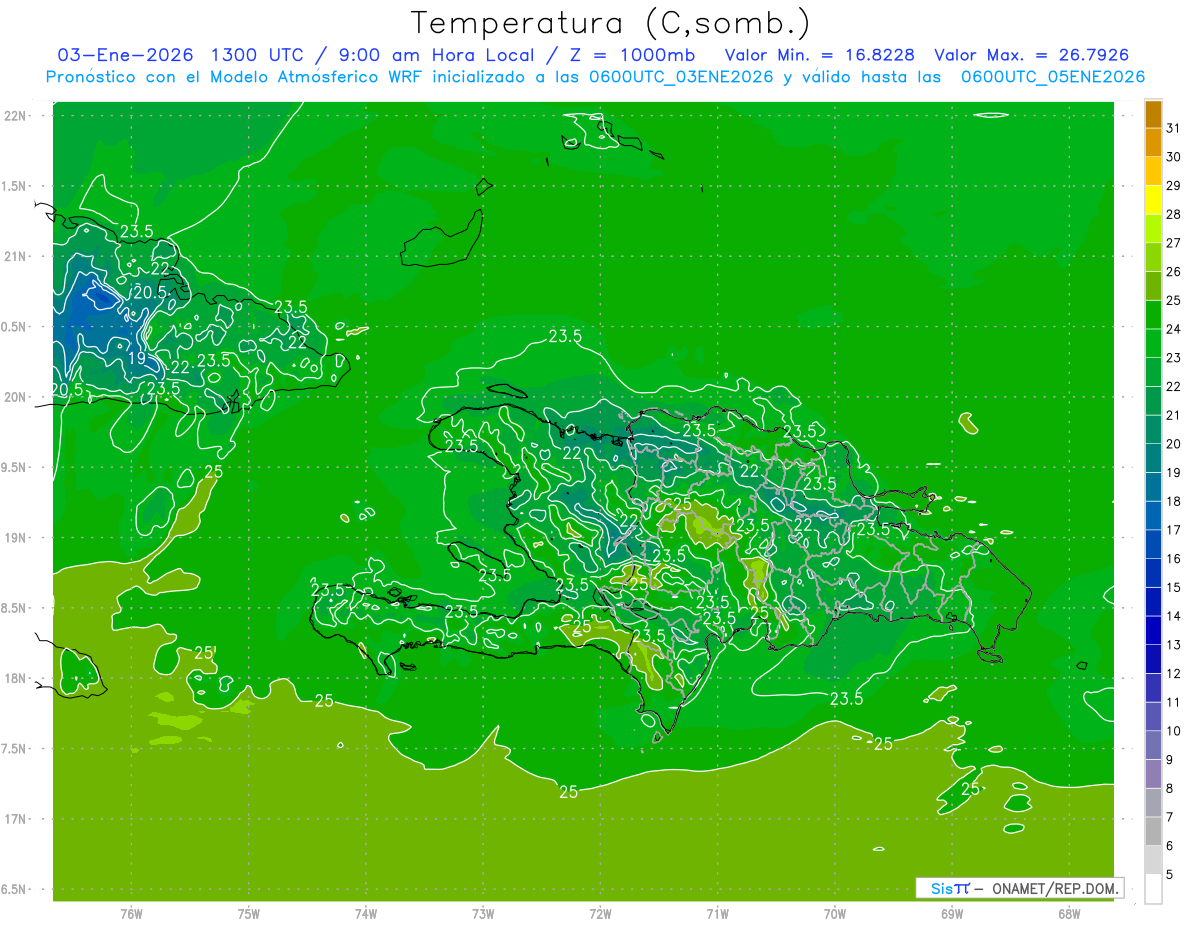Image resolution: width=1200 pixels, height=927 pixels.
Task: Pick the yellow colorbar band between 28 and 29
Action: point(1153,200)
